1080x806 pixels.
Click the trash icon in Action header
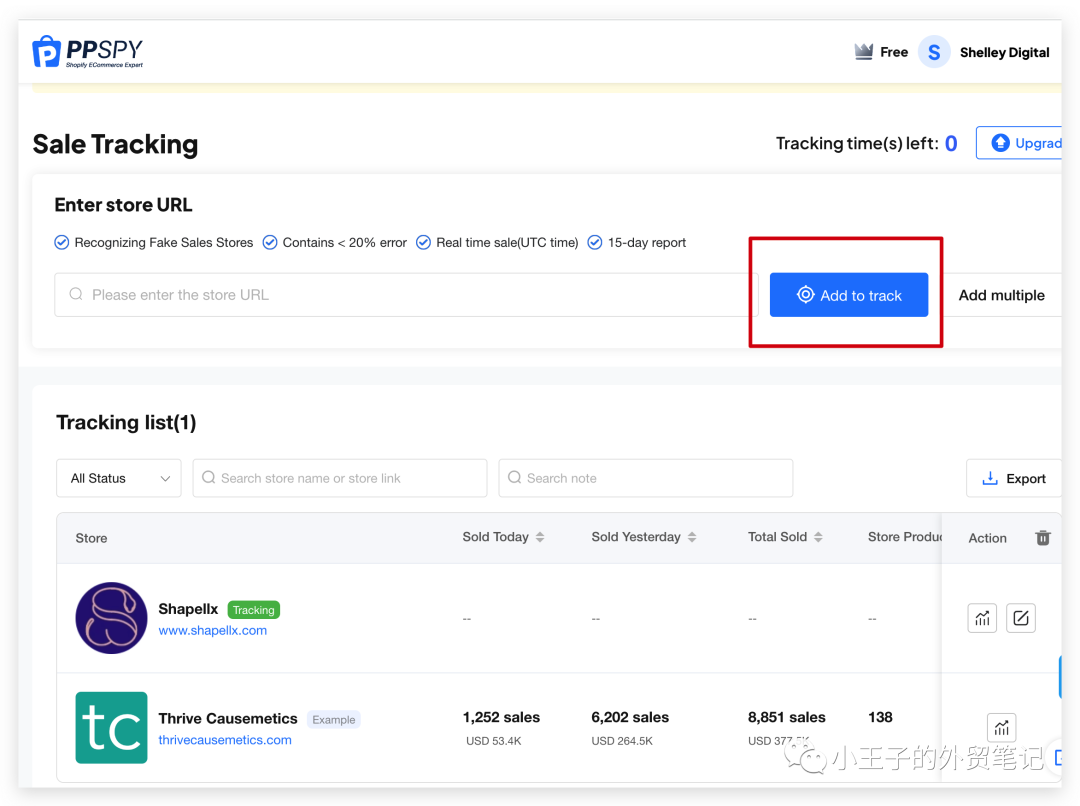click(x=1043, y=537)
